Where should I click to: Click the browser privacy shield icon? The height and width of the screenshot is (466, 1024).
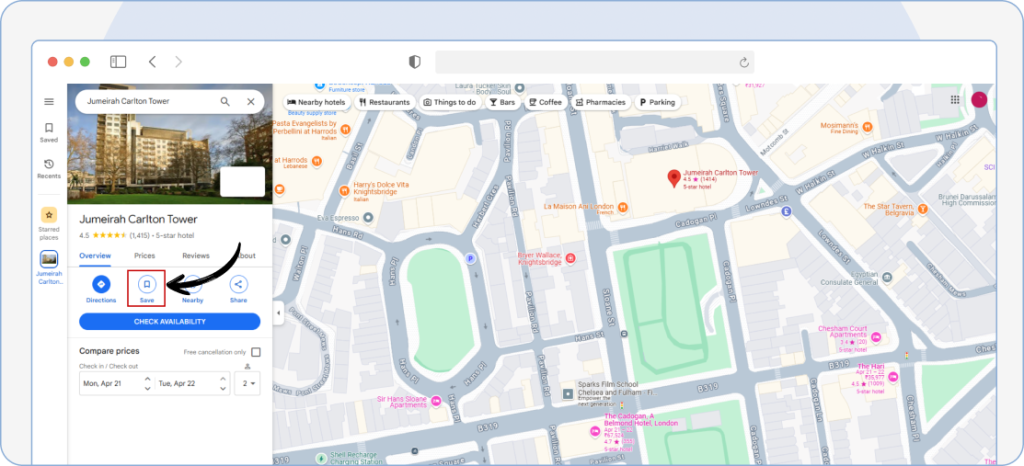pos(414,62)
